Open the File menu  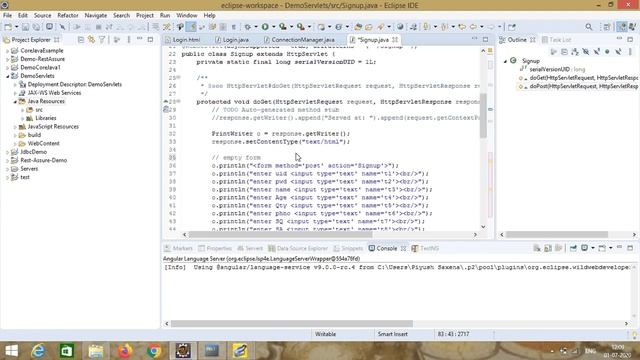(x=7, y=15)
